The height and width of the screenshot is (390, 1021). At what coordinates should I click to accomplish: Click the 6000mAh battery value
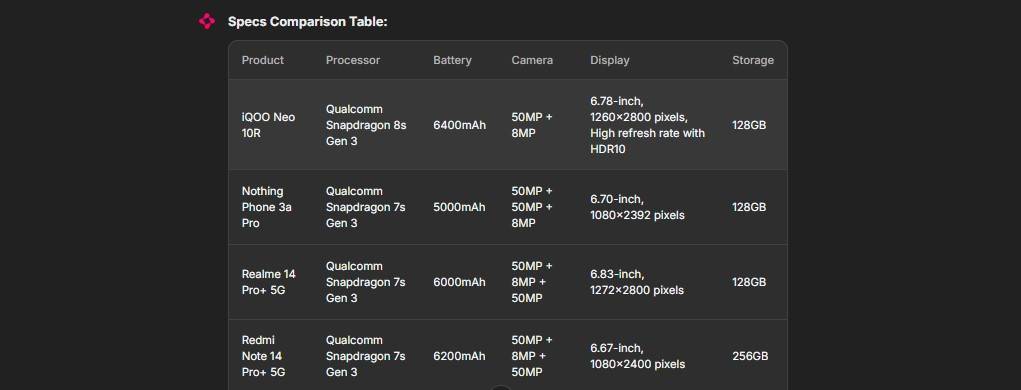[x=459, y=282]
